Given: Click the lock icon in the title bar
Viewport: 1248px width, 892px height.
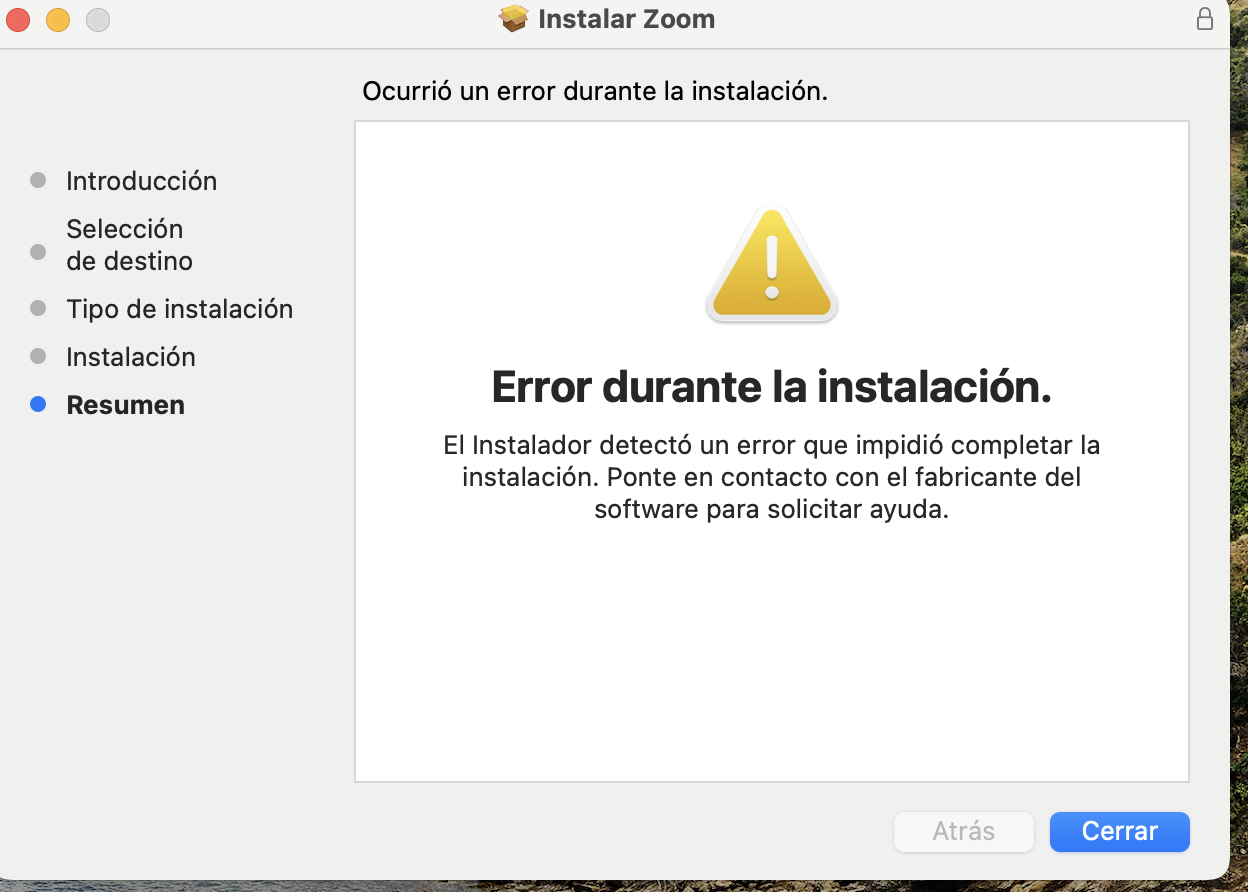Looking at the screenshot, I should click(x=1205, y=19).
